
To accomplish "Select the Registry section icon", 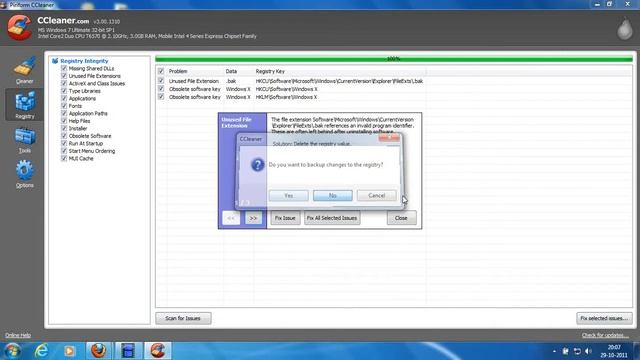I will pyautogui.click(x=24, y=104).
